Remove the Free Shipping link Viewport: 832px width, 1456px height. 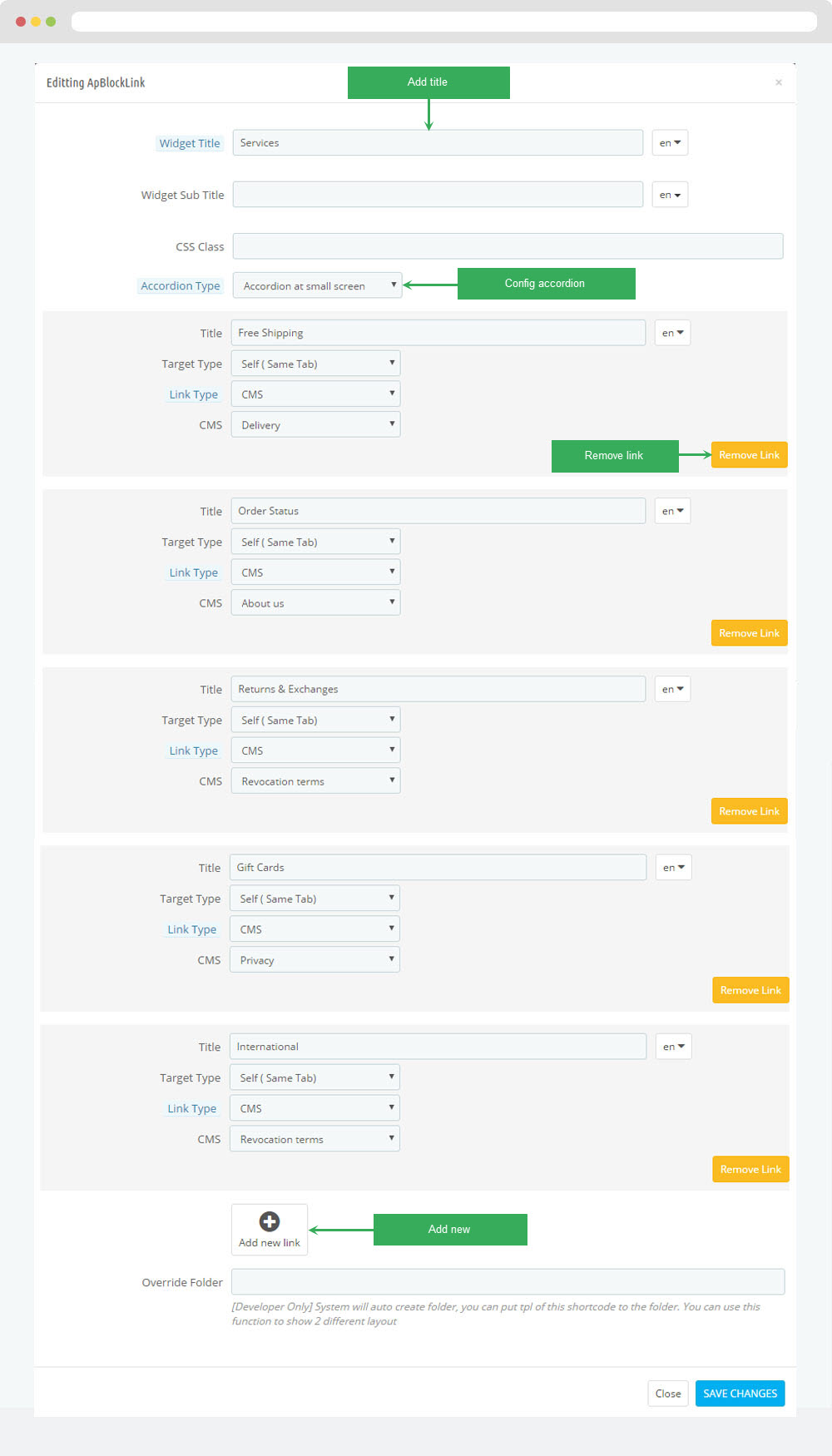tap(749, 455)
